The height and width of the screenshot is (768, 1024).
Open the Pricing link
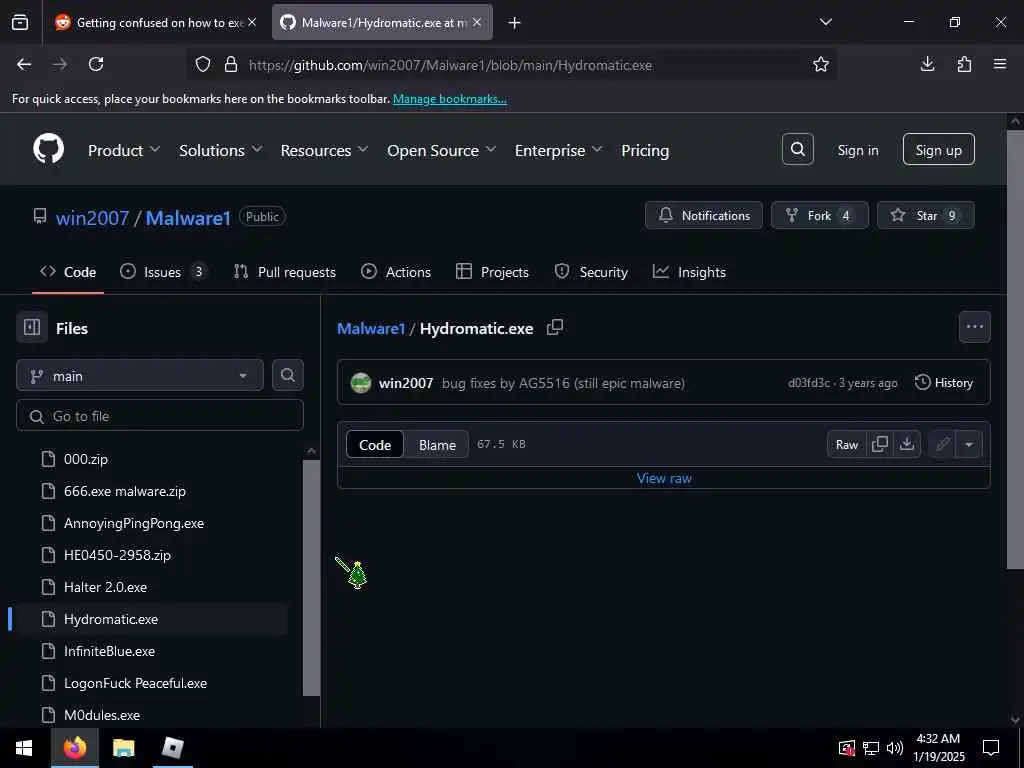click(645, 150)
